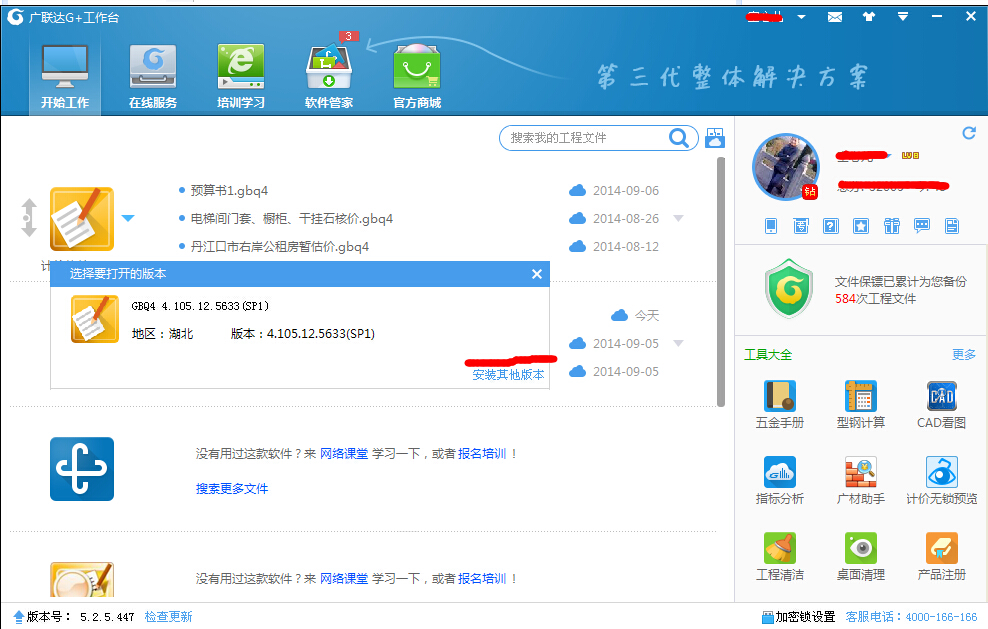Viewport: 988px width, 629px height.
Task: Close the 选择要打开的版本 dialog
Action: tap(537, 274)
